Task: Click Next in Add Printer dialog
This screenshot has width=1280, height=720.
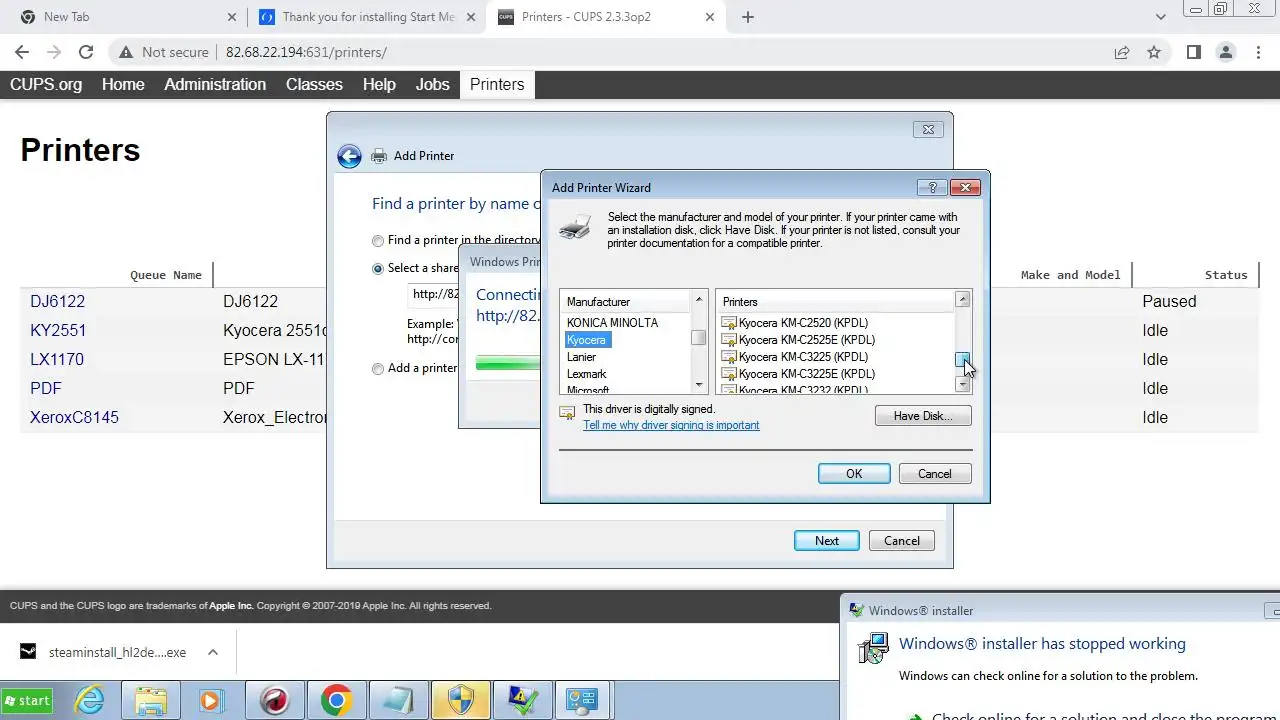Action: (x=827, y=541)
